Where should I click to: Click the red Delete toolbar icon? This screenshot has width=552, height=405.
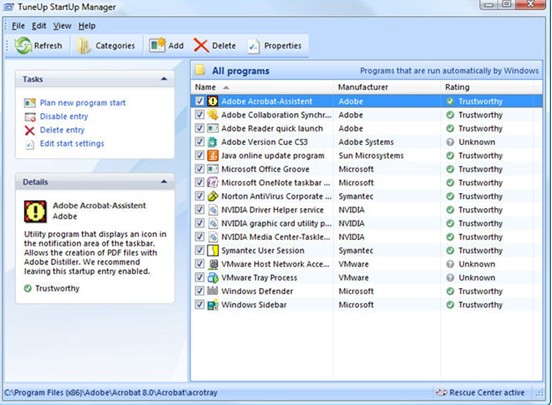(201, 45)
